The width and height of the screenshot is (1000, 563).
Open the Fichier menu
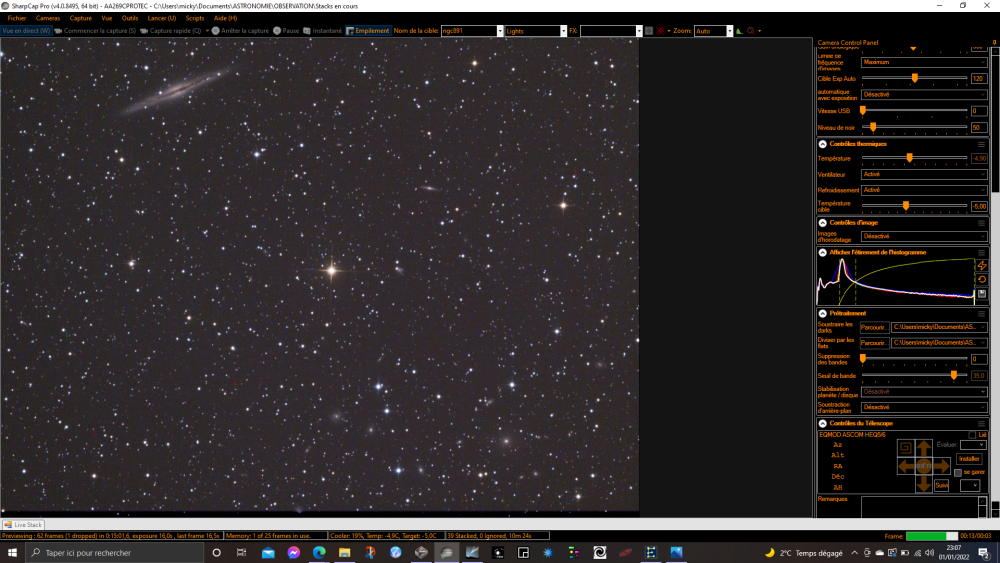coord(17,18)
